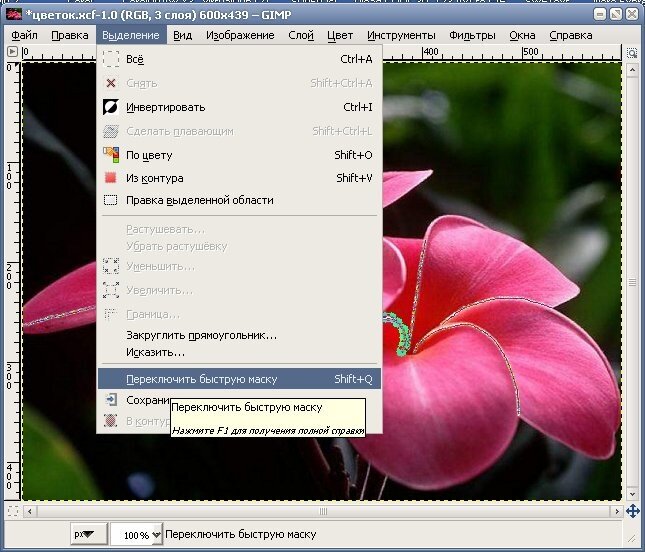Open the Изображение menu
Viewport: 645px width, 552px height.
click(240, 35)
